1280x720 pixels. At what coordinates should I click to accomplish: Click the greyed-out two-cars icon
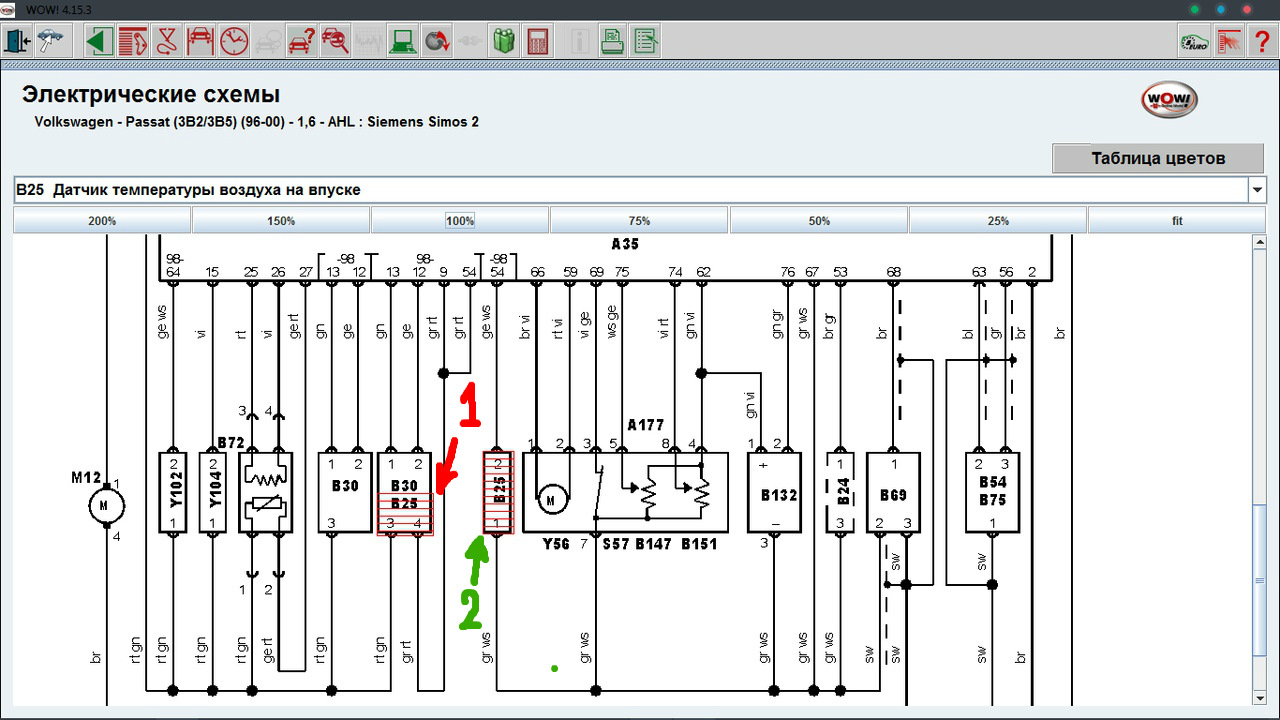click(268, 42)
